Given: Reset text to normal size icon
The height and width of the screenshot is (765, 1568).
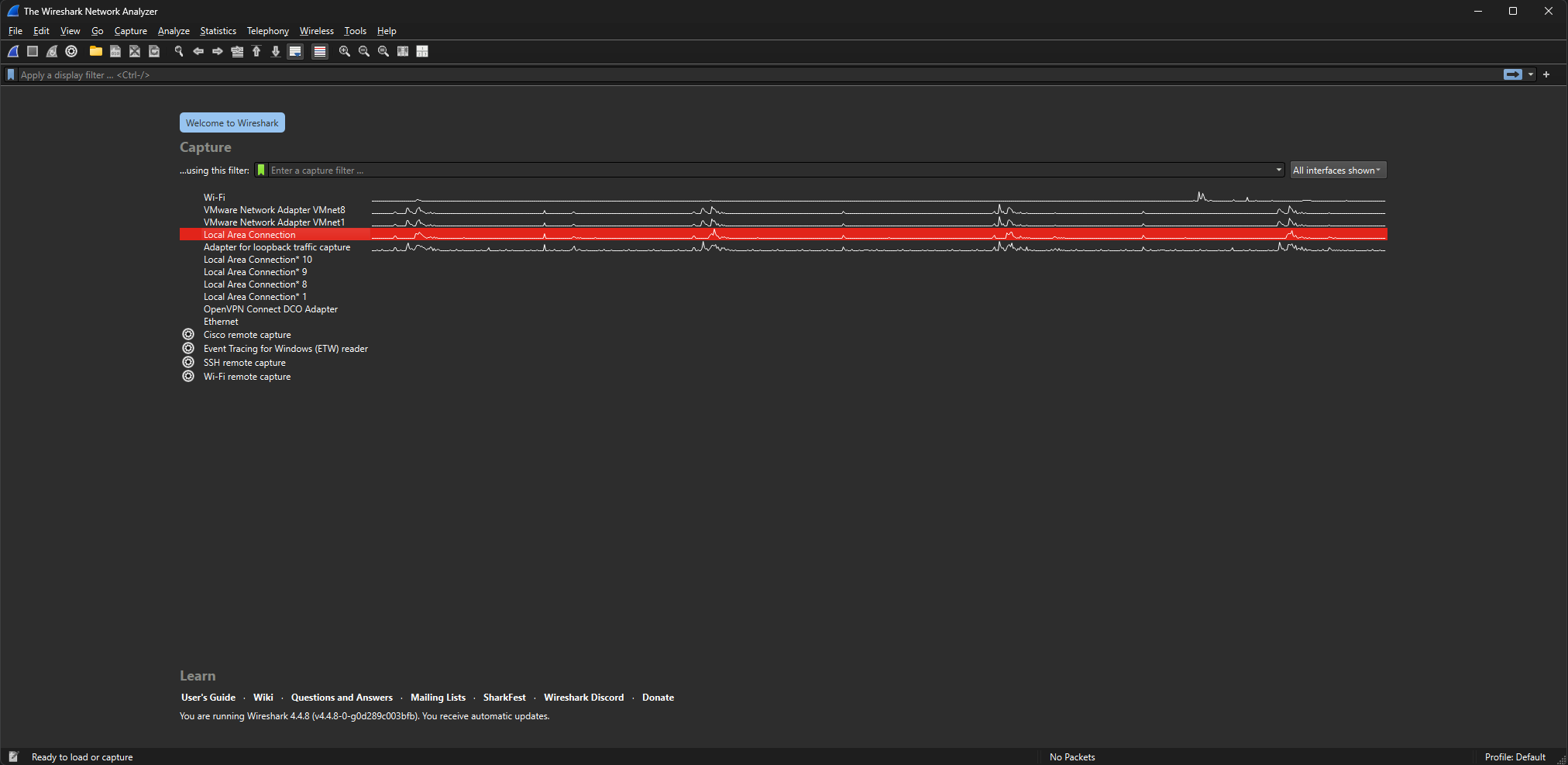Looking at the screenshot, I should pyautogui.click(x=383, y=51).
